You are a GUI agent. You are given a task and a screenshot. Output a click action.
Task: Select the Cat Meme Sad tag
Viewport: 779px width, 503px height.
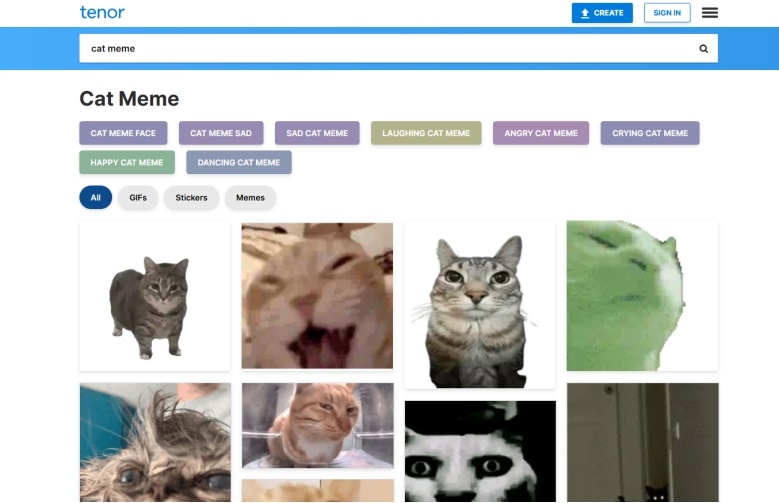point(221,133)
